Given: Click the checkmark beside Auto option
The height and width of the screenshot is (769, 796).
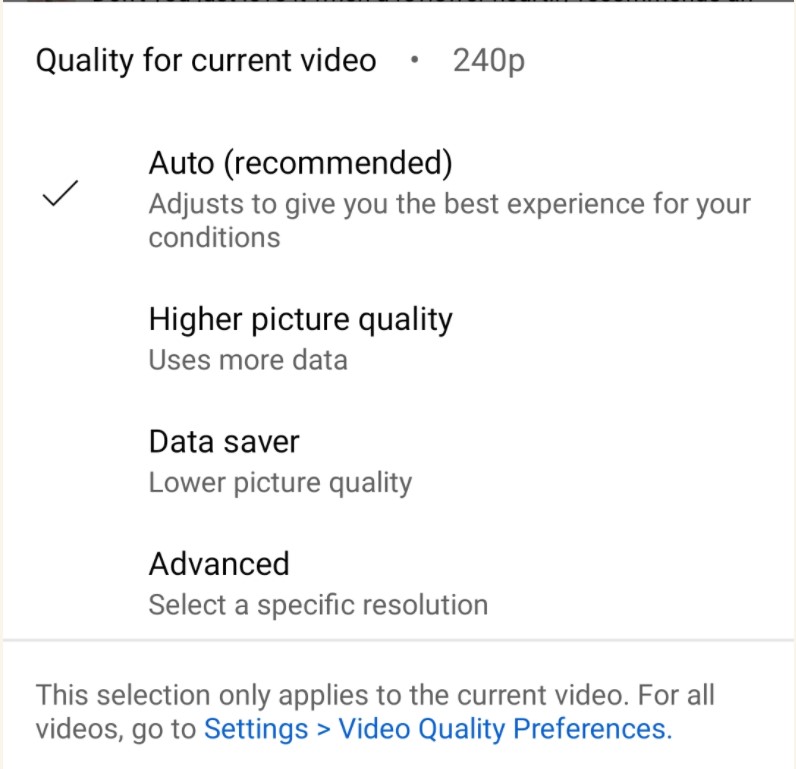Looking at the screenshot, I should [x=61, y=195].
